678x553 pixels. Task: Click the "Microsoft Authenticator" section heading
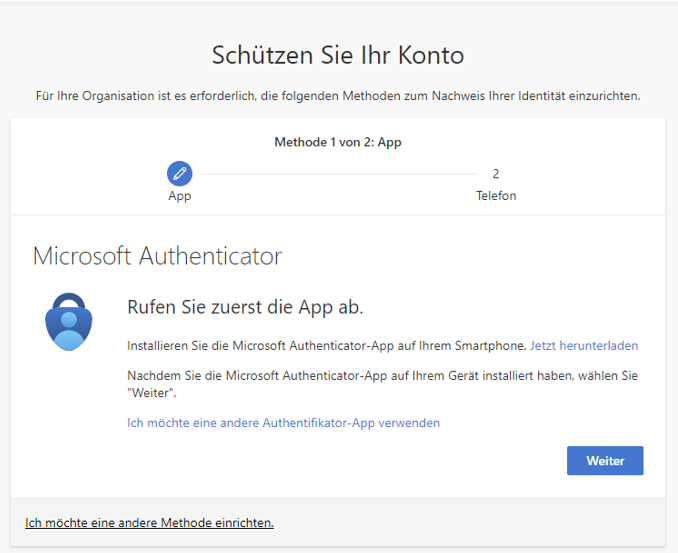coord(158,256)
